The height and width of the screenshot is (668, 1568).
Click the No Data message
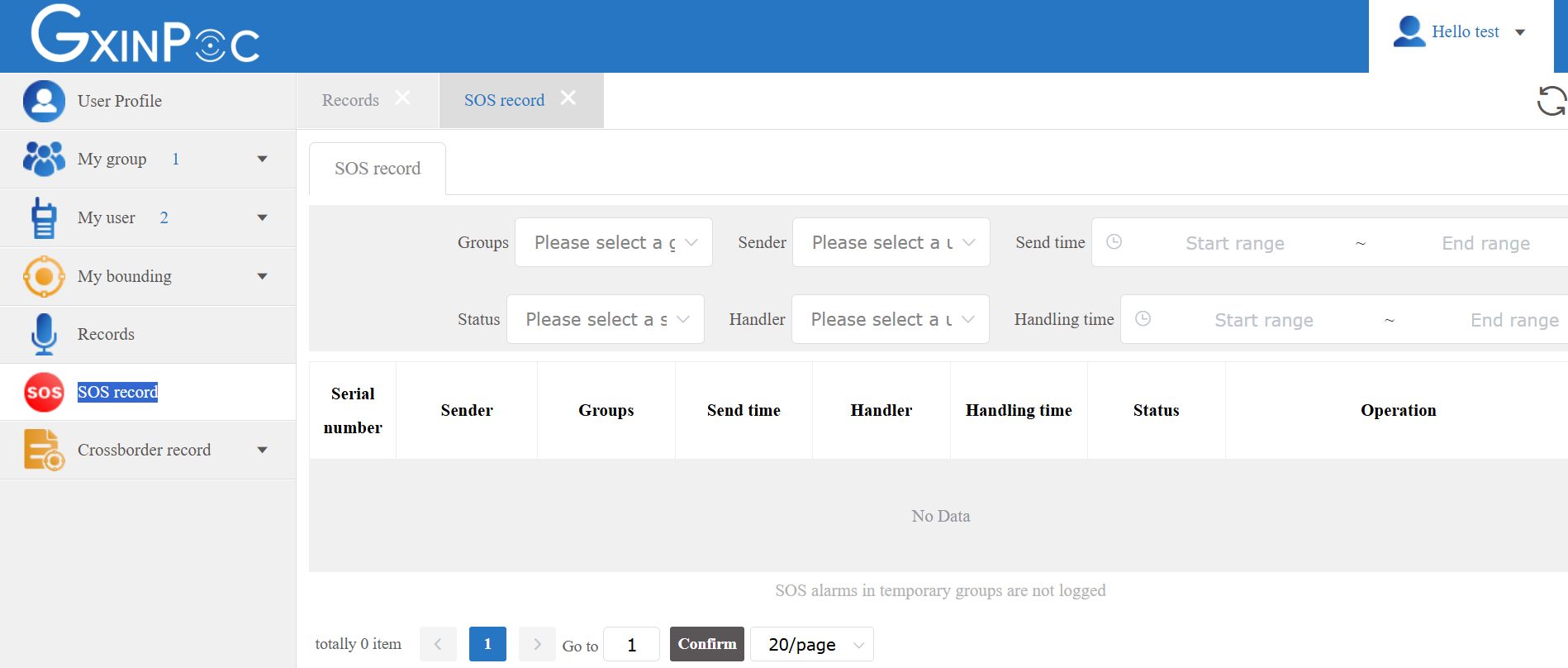click(x=940, y=516)
